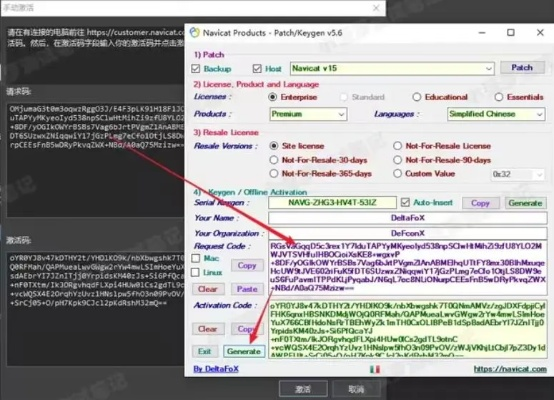Click the Exit button
Image resolution: width=554 pixels, height=400 pixels.
[x=205, y=351]
